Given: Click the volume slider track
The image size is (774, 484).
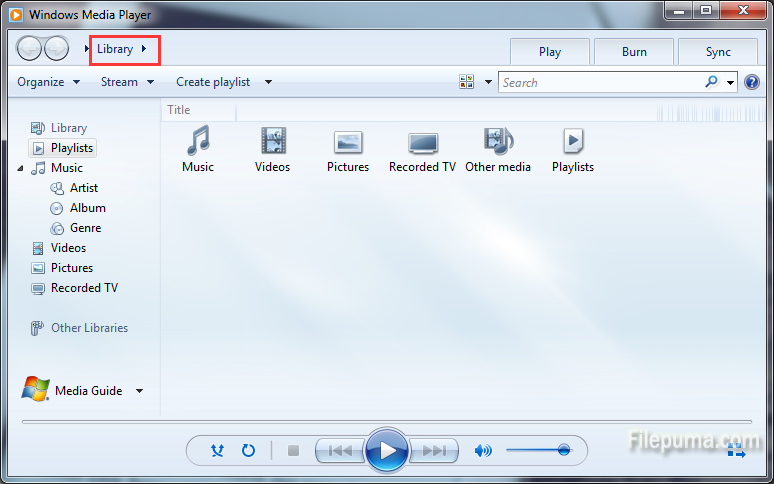Looking at the screenshot, I should coord(535,451).
